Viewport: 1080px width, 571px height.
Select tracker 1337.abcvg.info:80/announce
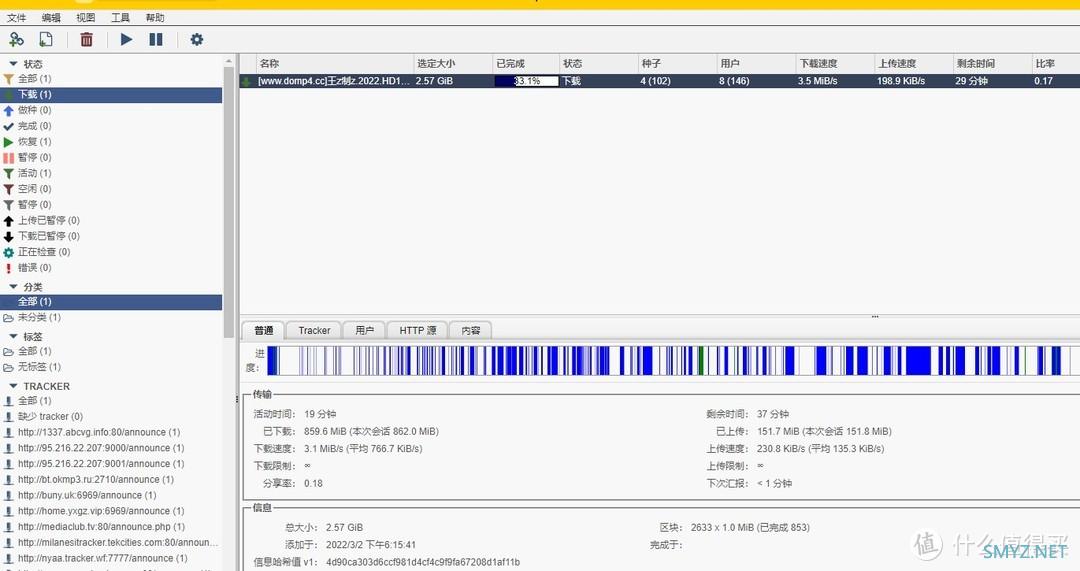(x=111, y=433)
